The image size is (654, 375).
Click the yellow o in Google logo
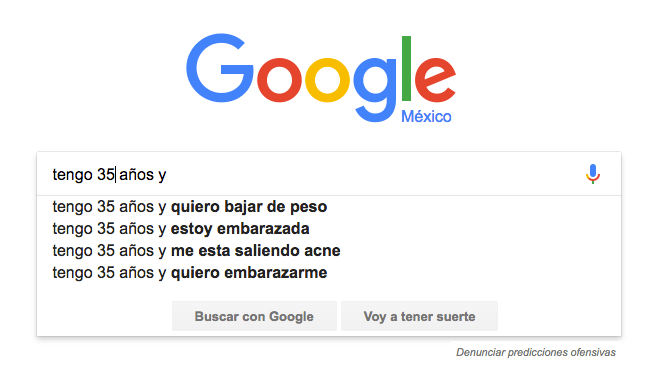(327, 80)
